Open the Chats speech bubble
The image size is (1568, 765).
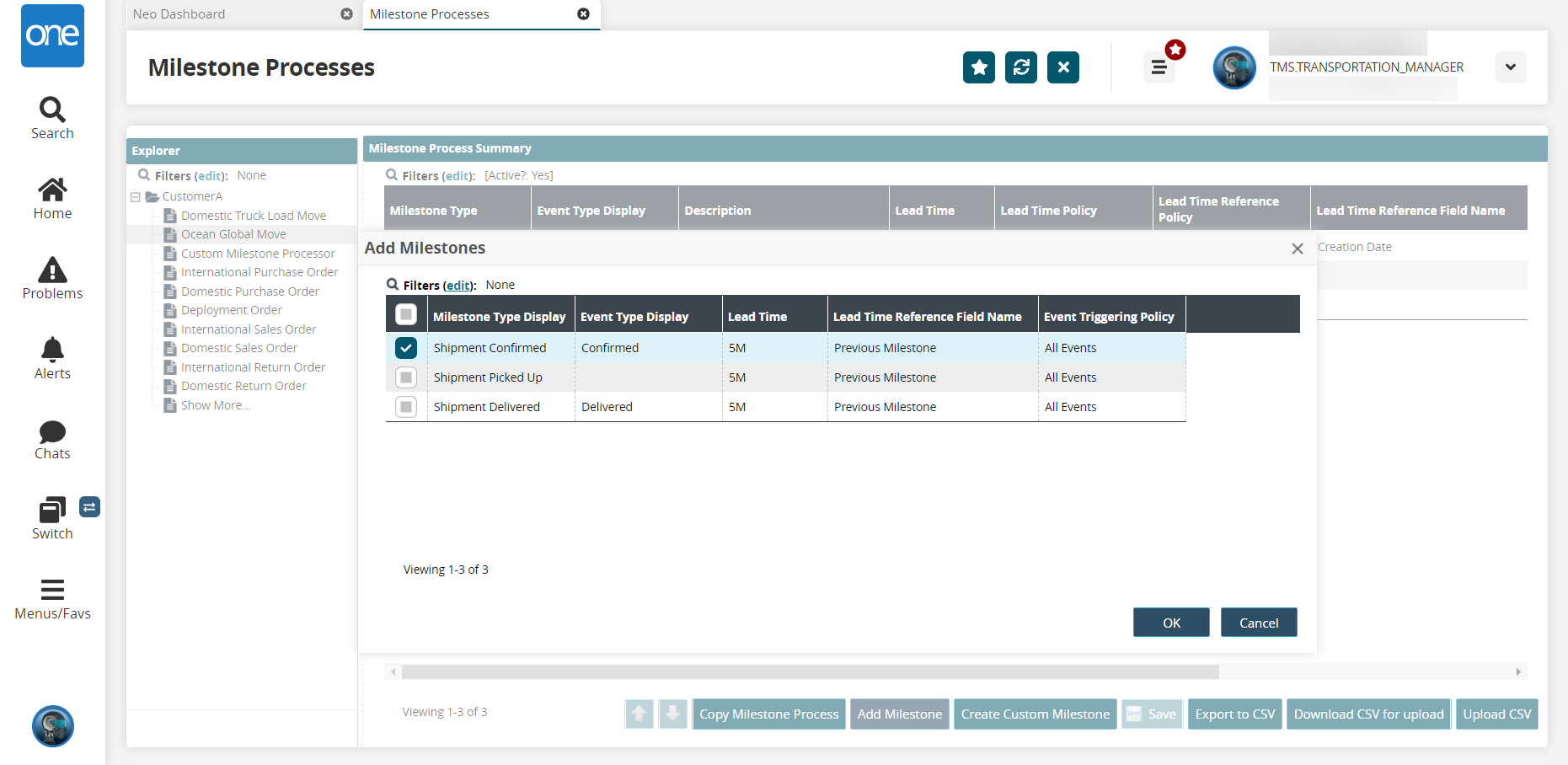point(52,431)
